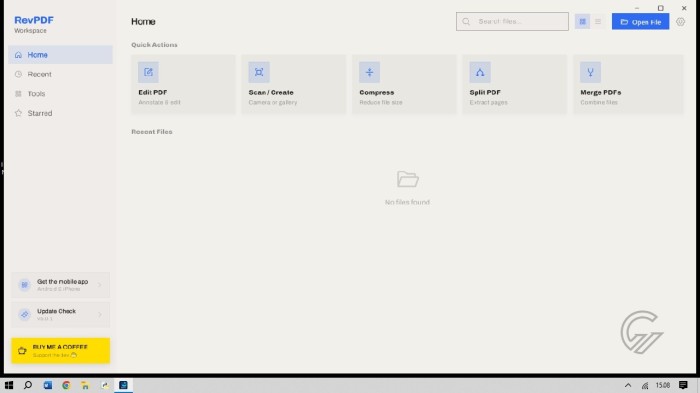Click the RevPDF logo text
The image size is (700, 393).
click(34, 20)
